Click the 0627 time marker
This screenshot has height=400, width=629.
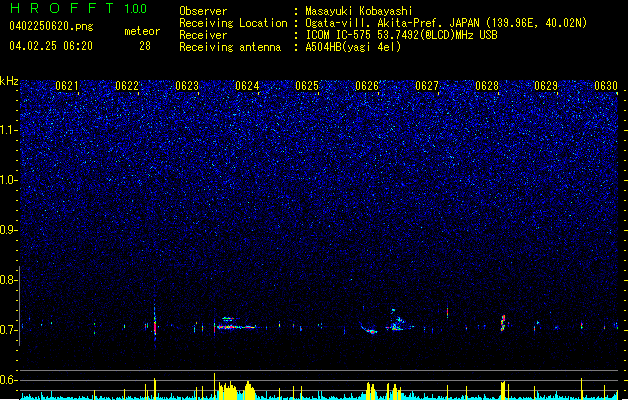point(427,86)
